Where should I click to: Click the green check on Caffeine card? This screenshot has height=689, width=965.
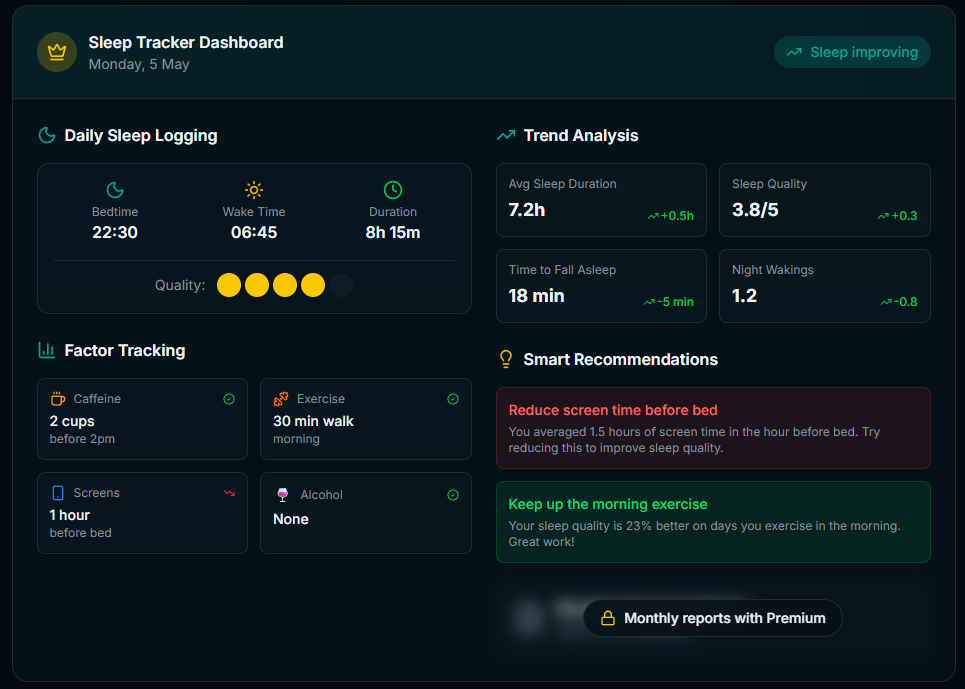point(229,399)
